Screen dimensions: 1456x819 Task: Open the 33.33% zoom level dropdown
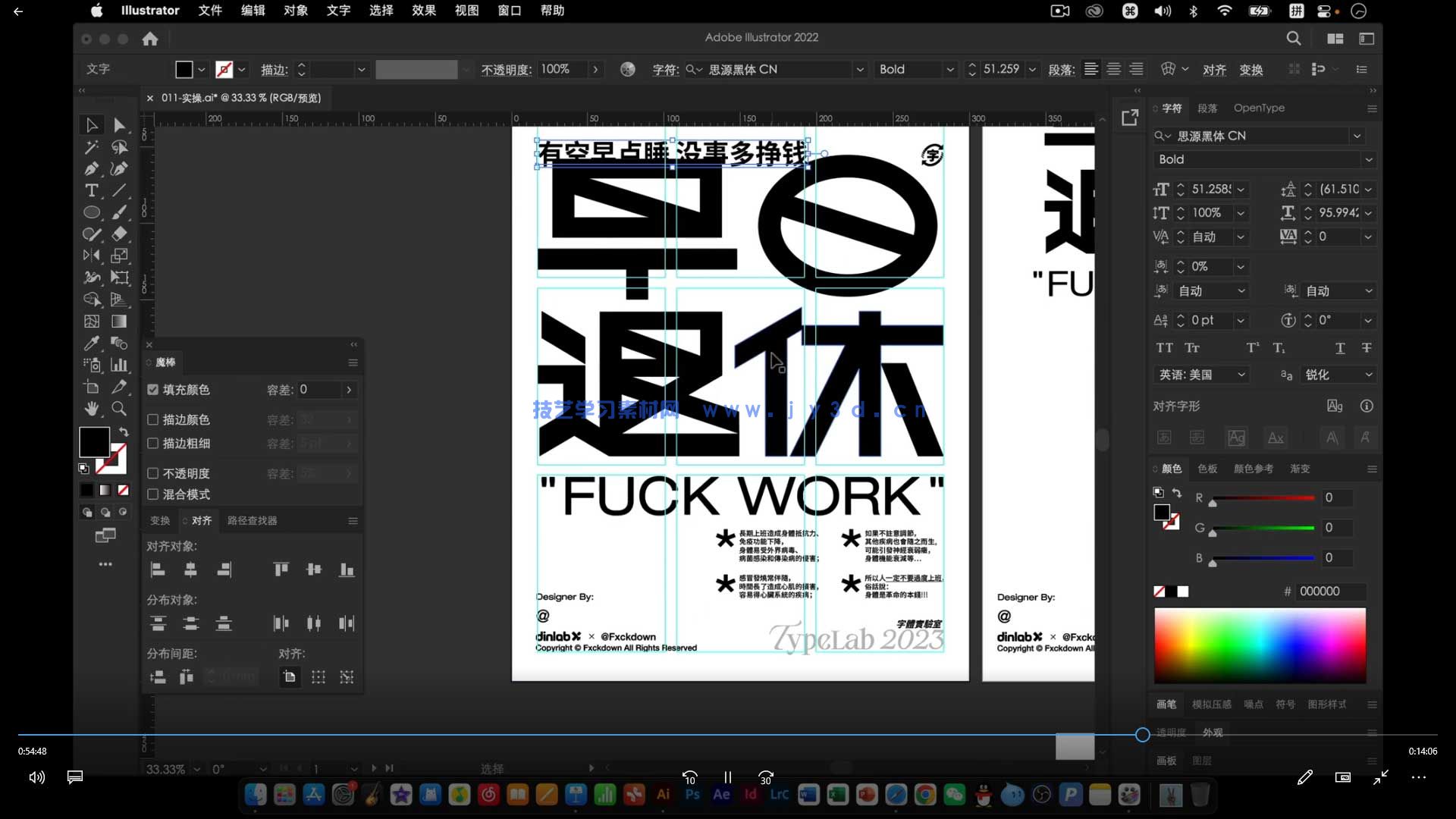pos(196,768)
